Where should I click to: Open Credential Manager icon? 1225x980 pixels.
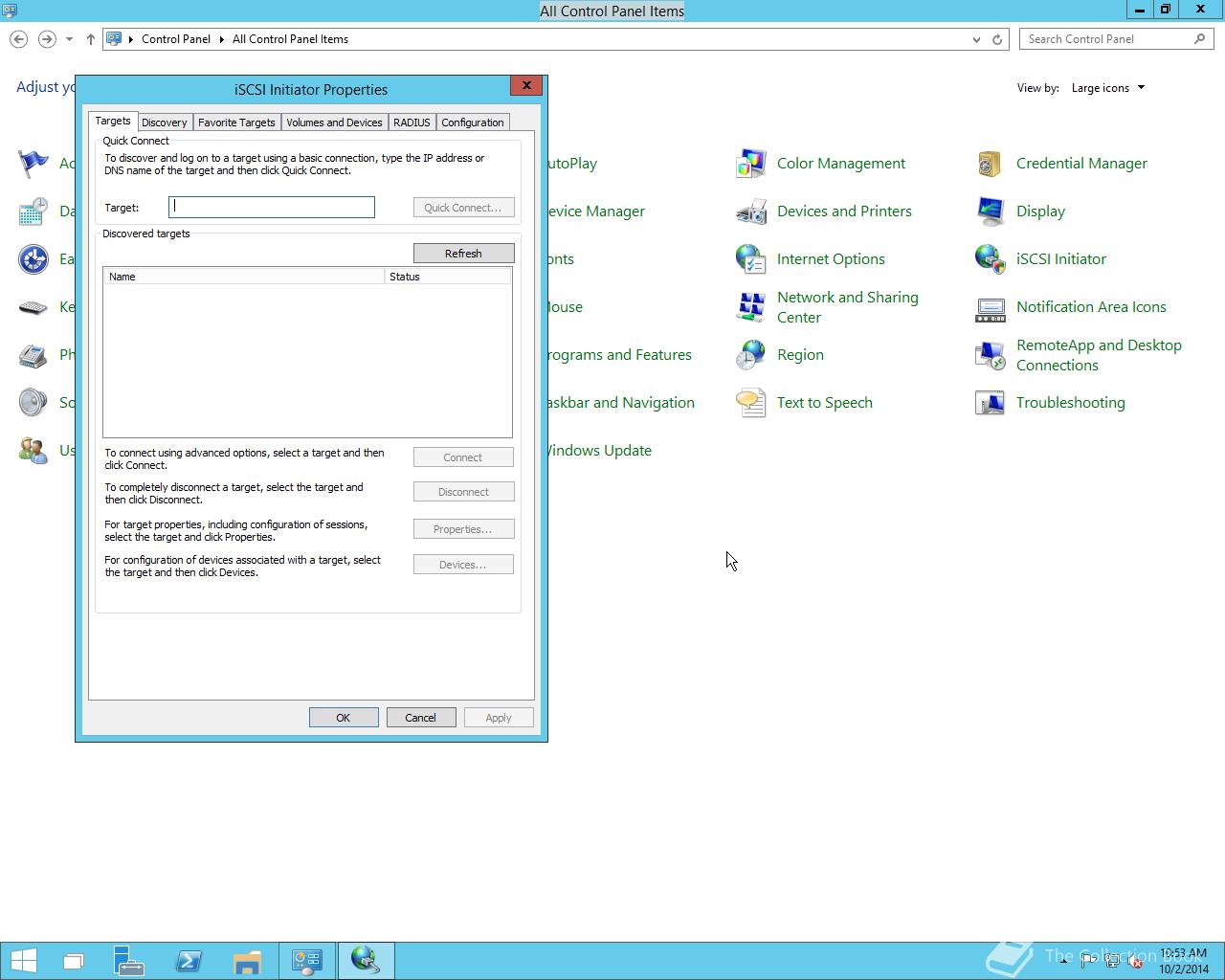[x=991, y=164]
